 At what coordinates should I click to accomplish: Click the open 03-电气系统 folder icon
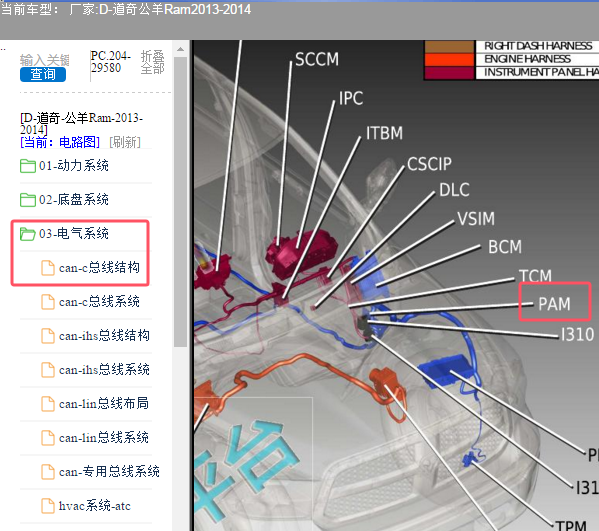[x=28, y=234]
